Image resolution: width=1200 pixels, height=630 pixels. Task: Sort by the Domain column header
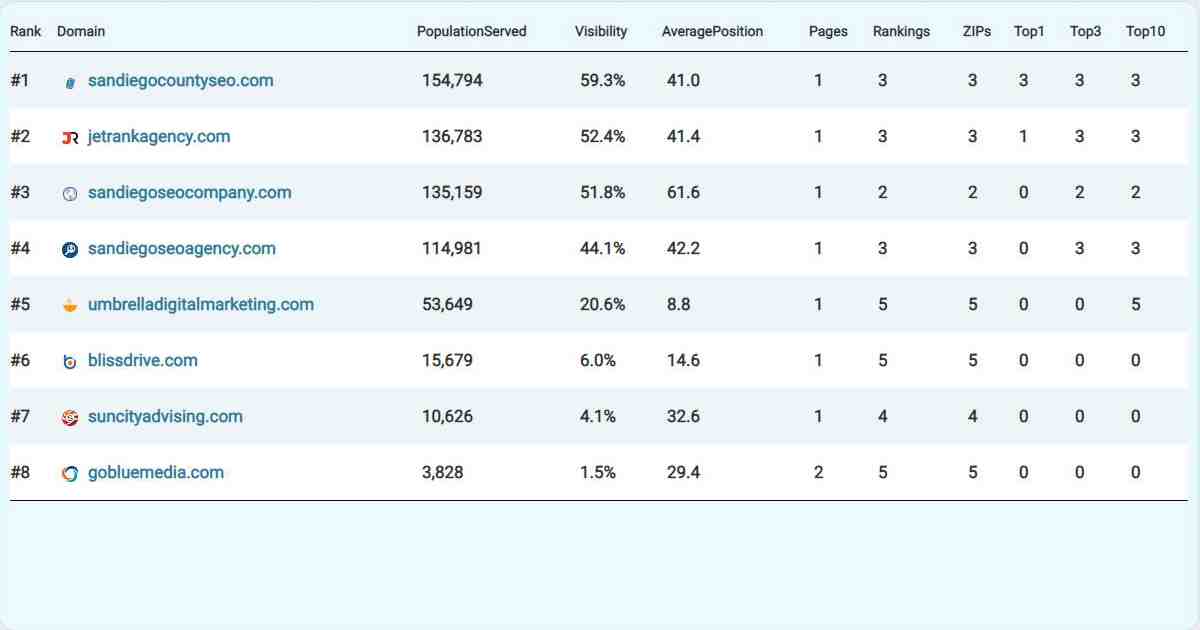81,31
